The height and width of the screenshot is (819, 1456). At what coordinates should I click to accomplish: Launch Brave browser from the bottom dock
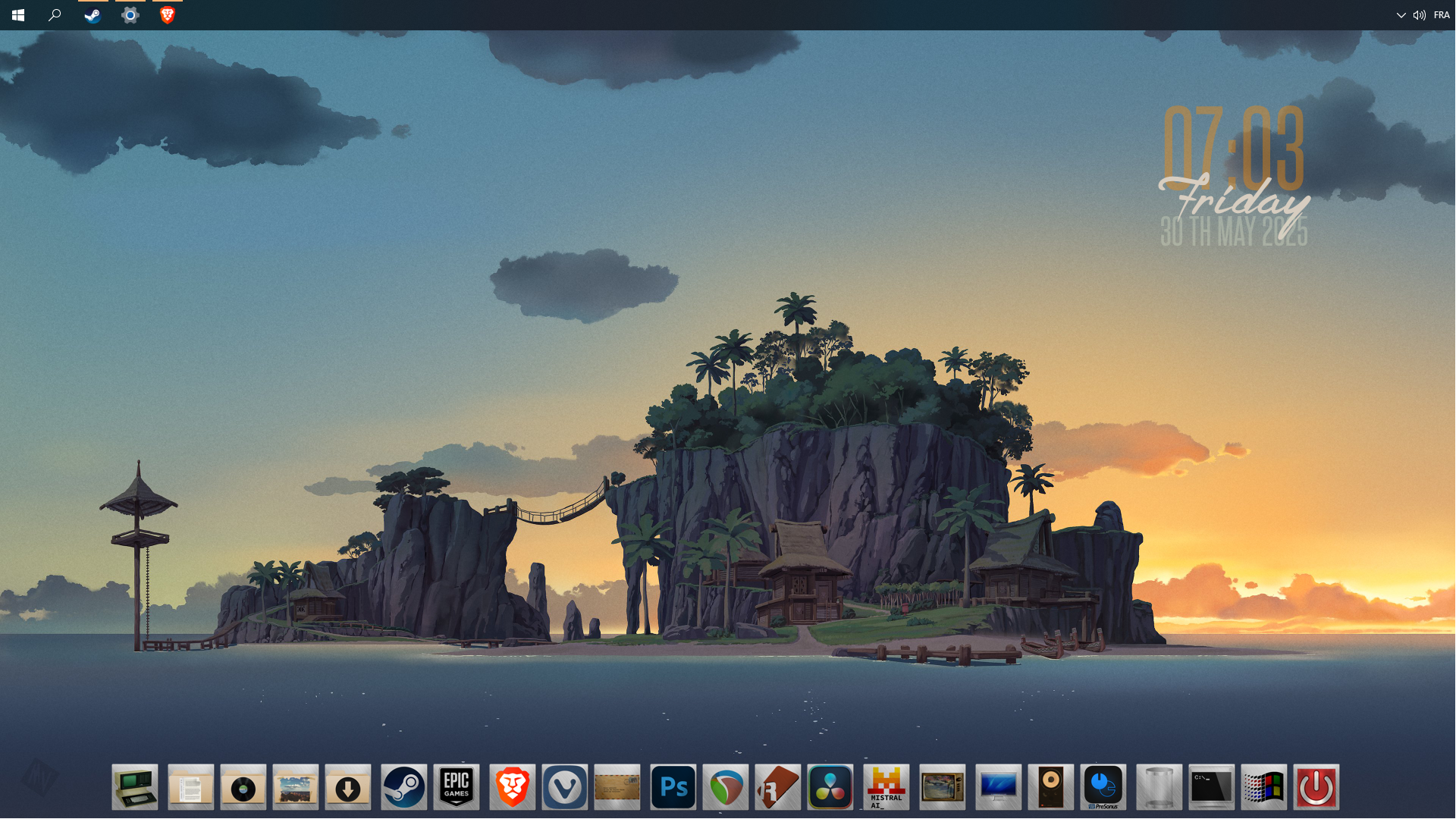click(513, 787)
